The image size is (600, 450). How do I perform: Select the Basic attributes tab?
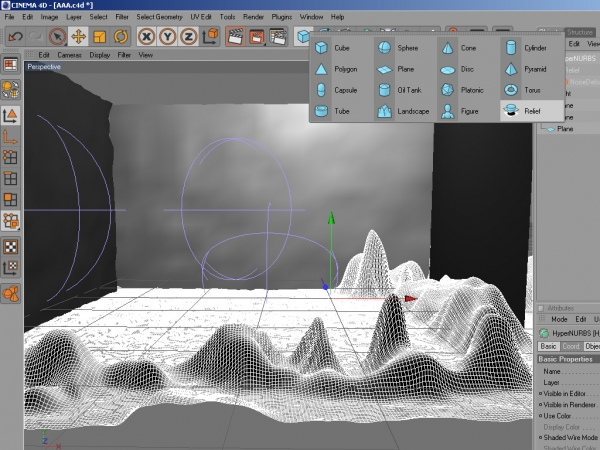548,346
